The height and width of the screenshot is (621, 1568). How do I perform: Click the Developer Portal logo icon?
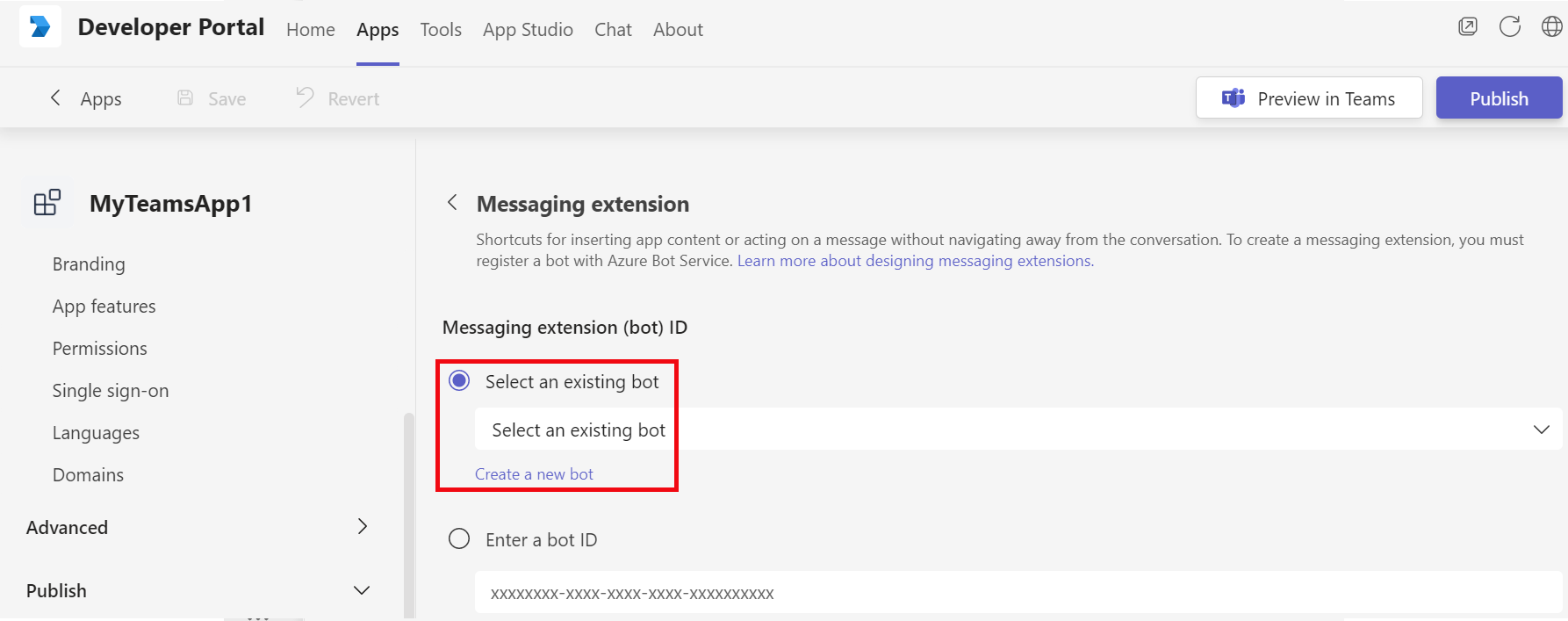40,26
